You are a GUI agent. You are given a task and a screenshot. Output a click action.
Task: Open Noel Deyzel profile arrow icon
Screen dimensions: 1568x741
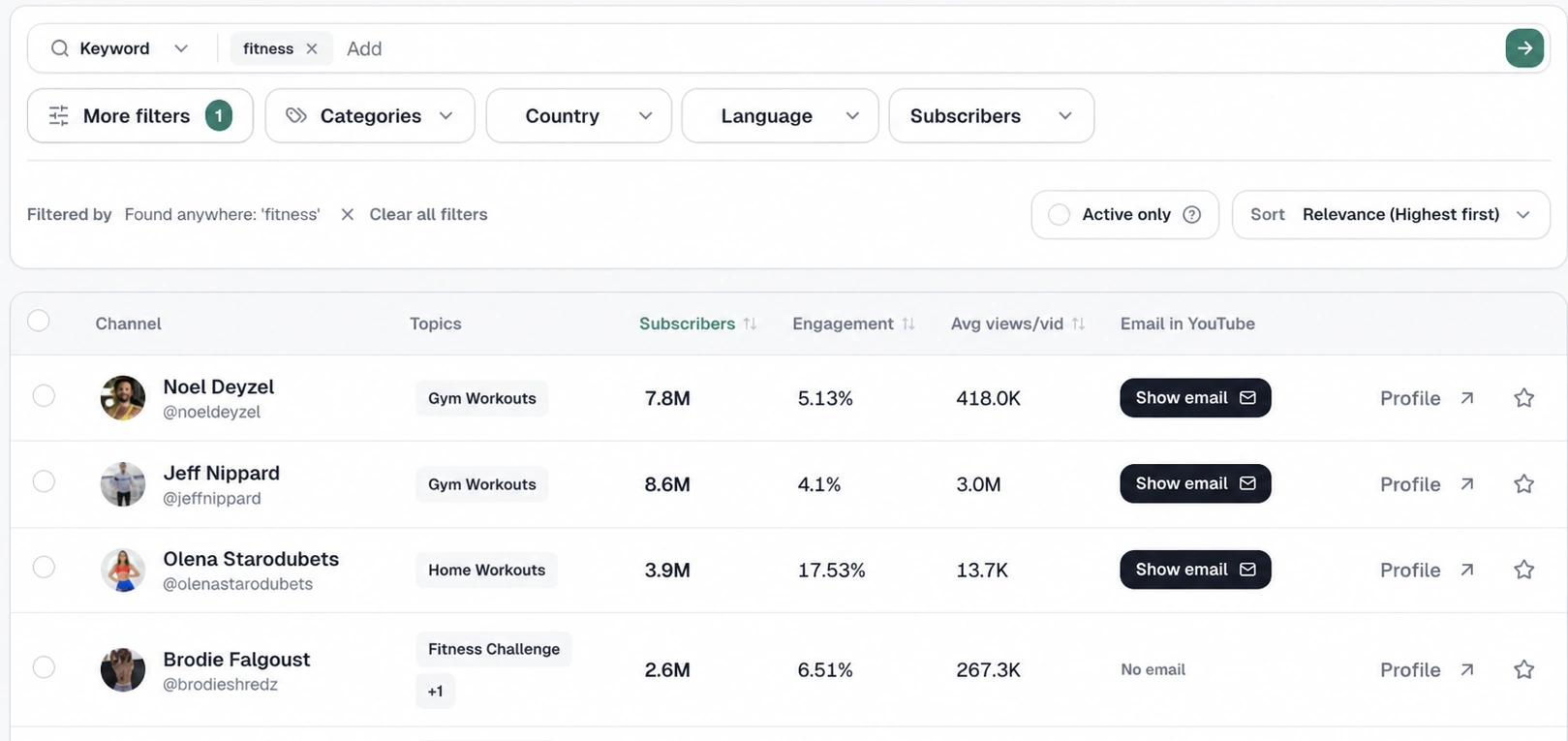tap(1467, 398)
